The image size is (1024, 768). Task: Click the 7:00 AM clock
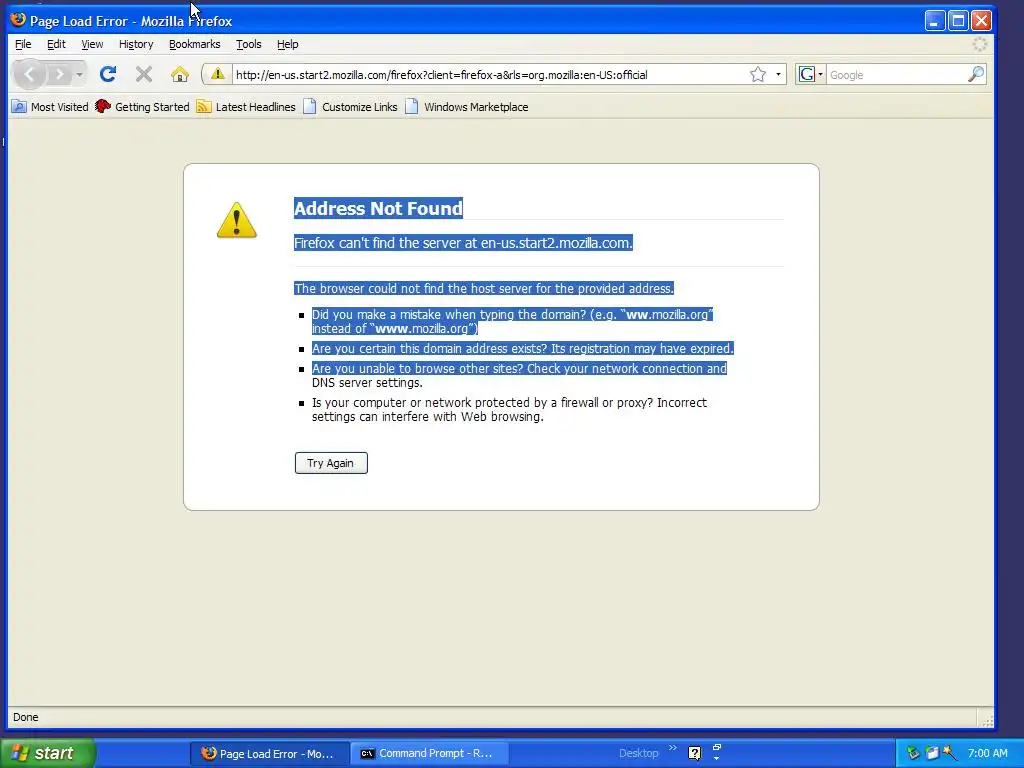[987, 753]
